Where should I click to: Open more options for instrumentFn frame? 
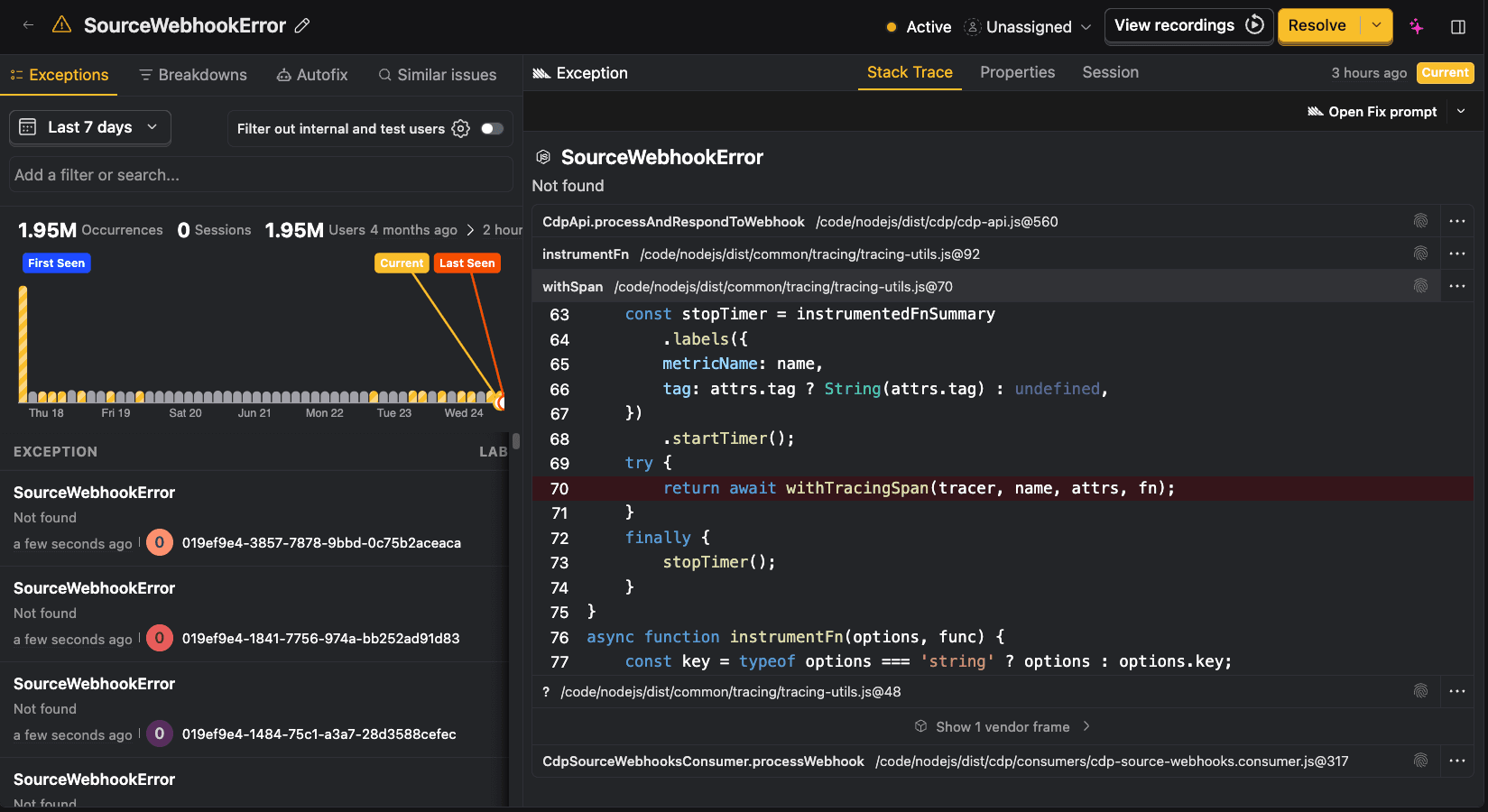coord(1457,254)
